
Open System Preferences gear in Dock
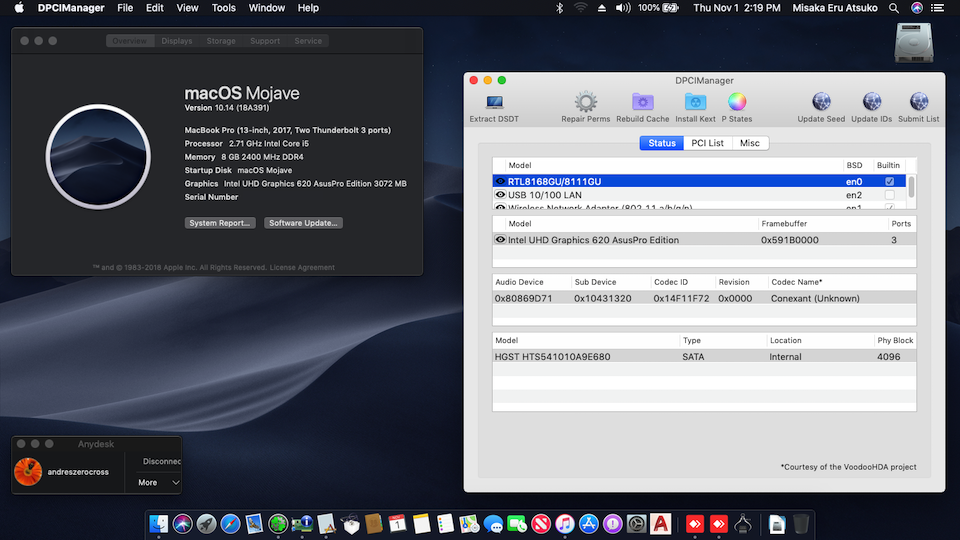(636, 524)
